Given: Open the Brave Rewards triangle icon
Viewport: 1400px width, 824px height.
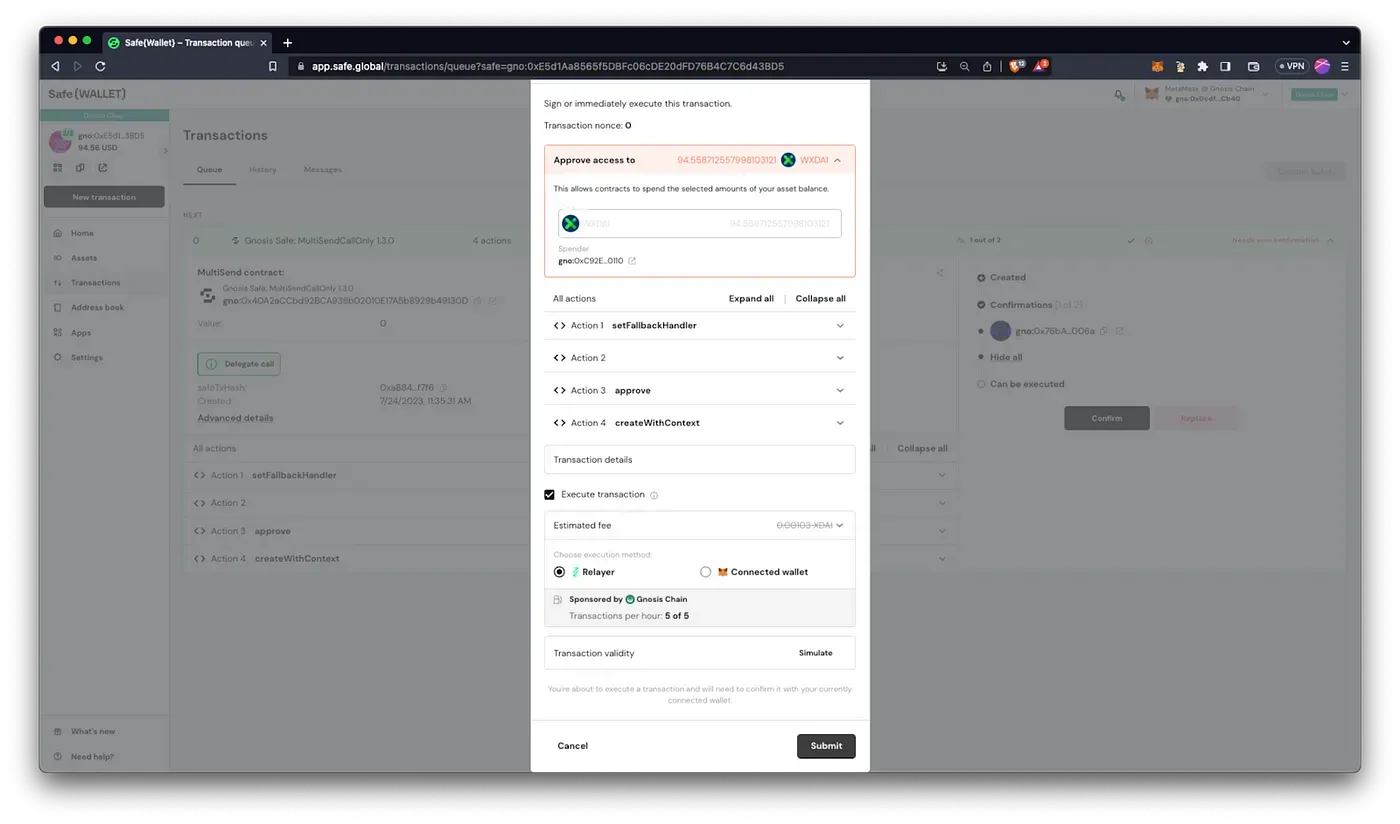Looking at the screenshot, I should coord(1041,66).
